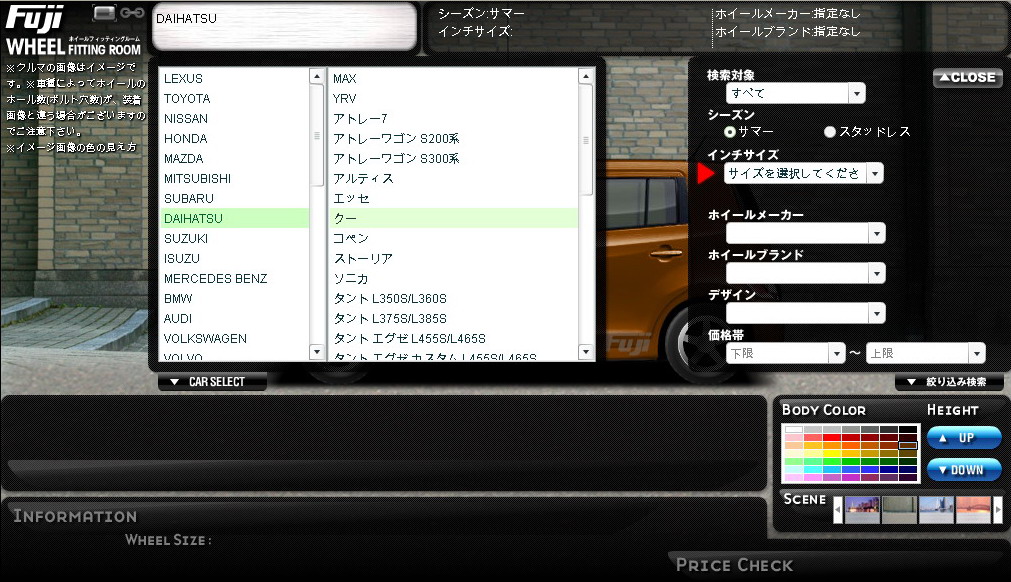Choose the grey wall scene thumbnail
Screen dimensions: 1011x582
click(899, 509)
